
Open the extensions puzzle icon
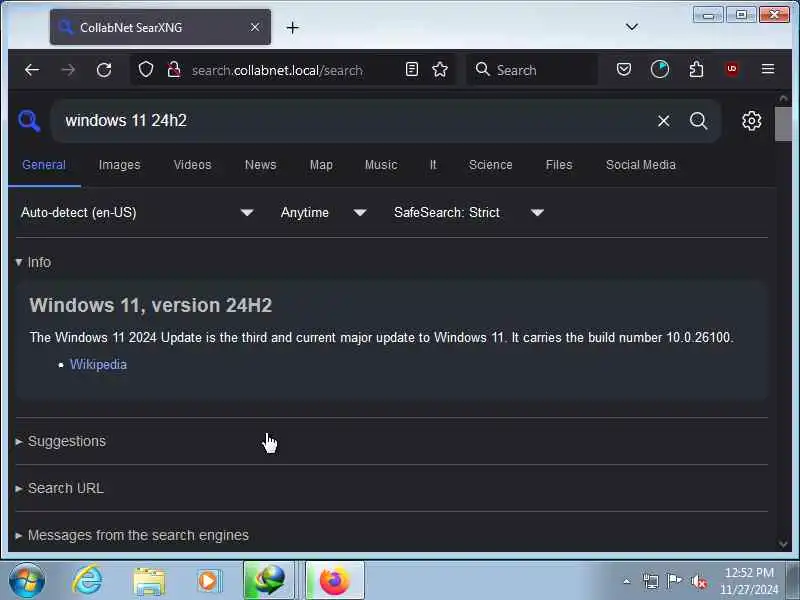(x=696, y=69)
